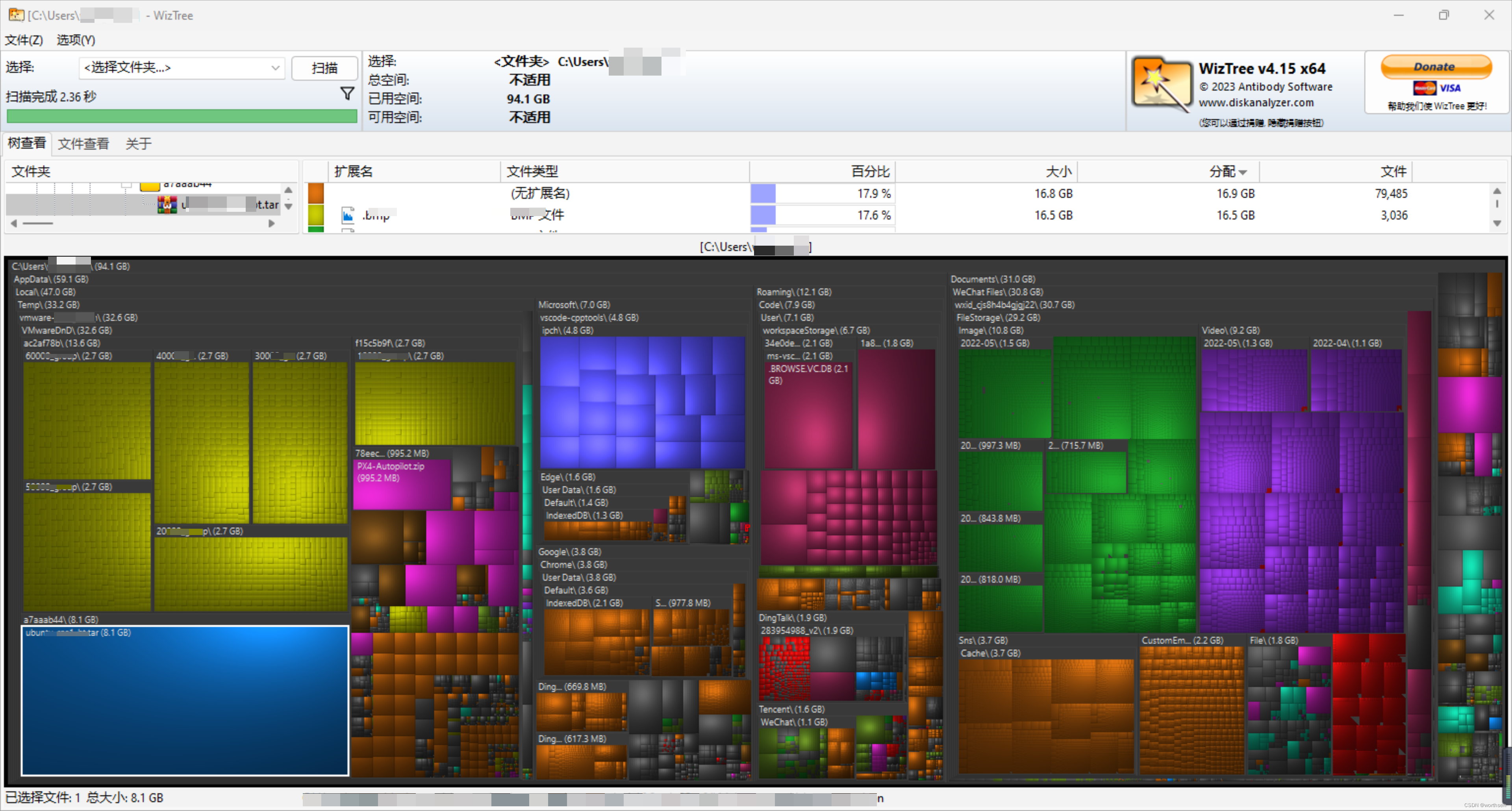Image resolution: width=1512 pixels, height=811 pixels.
Task: Click the 扫描 scan button
Action: coord(324,68)
